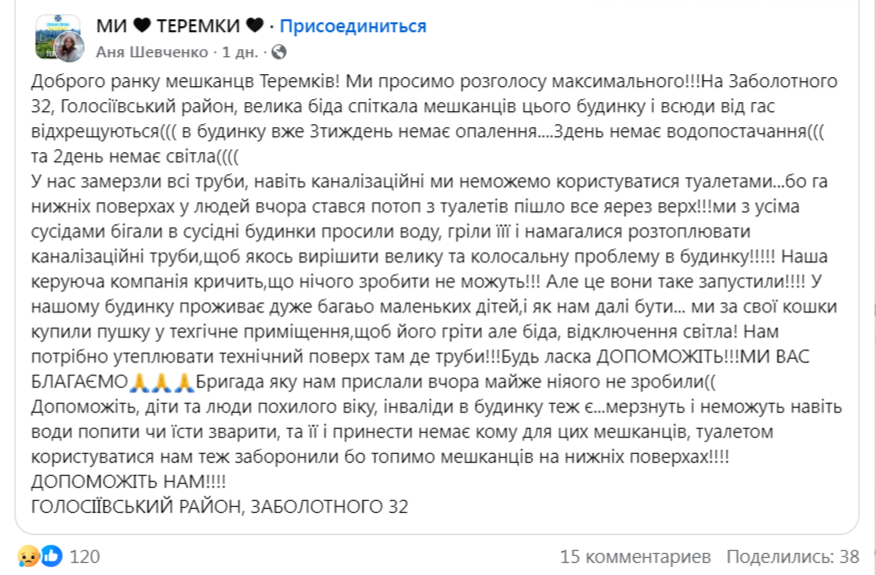Click the final line ГОЛОСІЇВСЬКИЙ РАЙОН, ЗАБОЛОТНОГО 32

(220, 507)
